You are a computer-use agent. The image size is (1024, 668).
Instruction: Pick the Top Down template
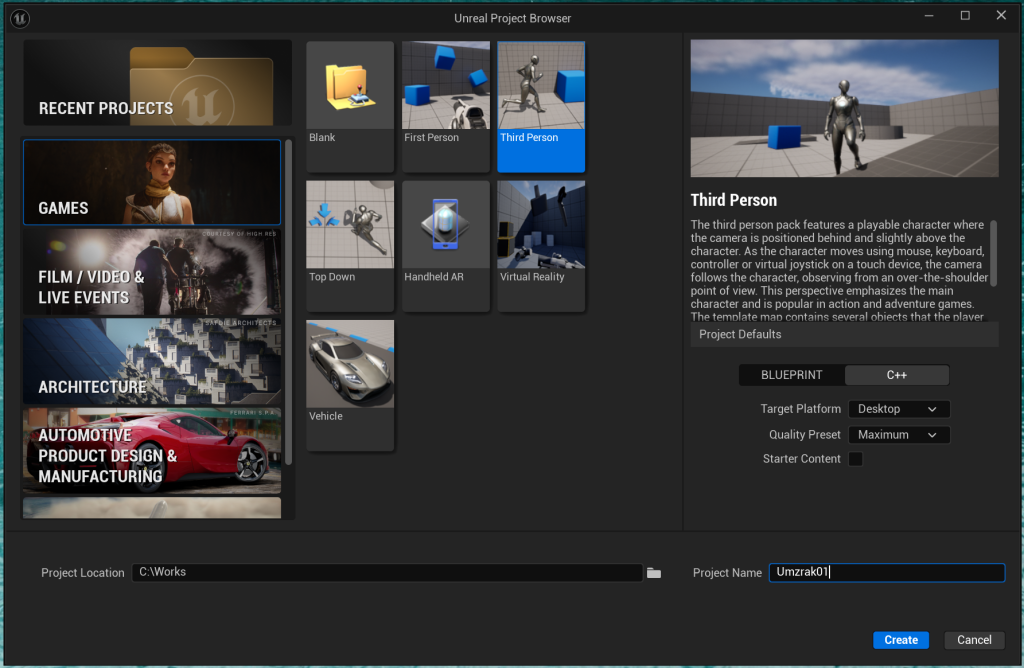pyautogui.click(x=350, y=246)
